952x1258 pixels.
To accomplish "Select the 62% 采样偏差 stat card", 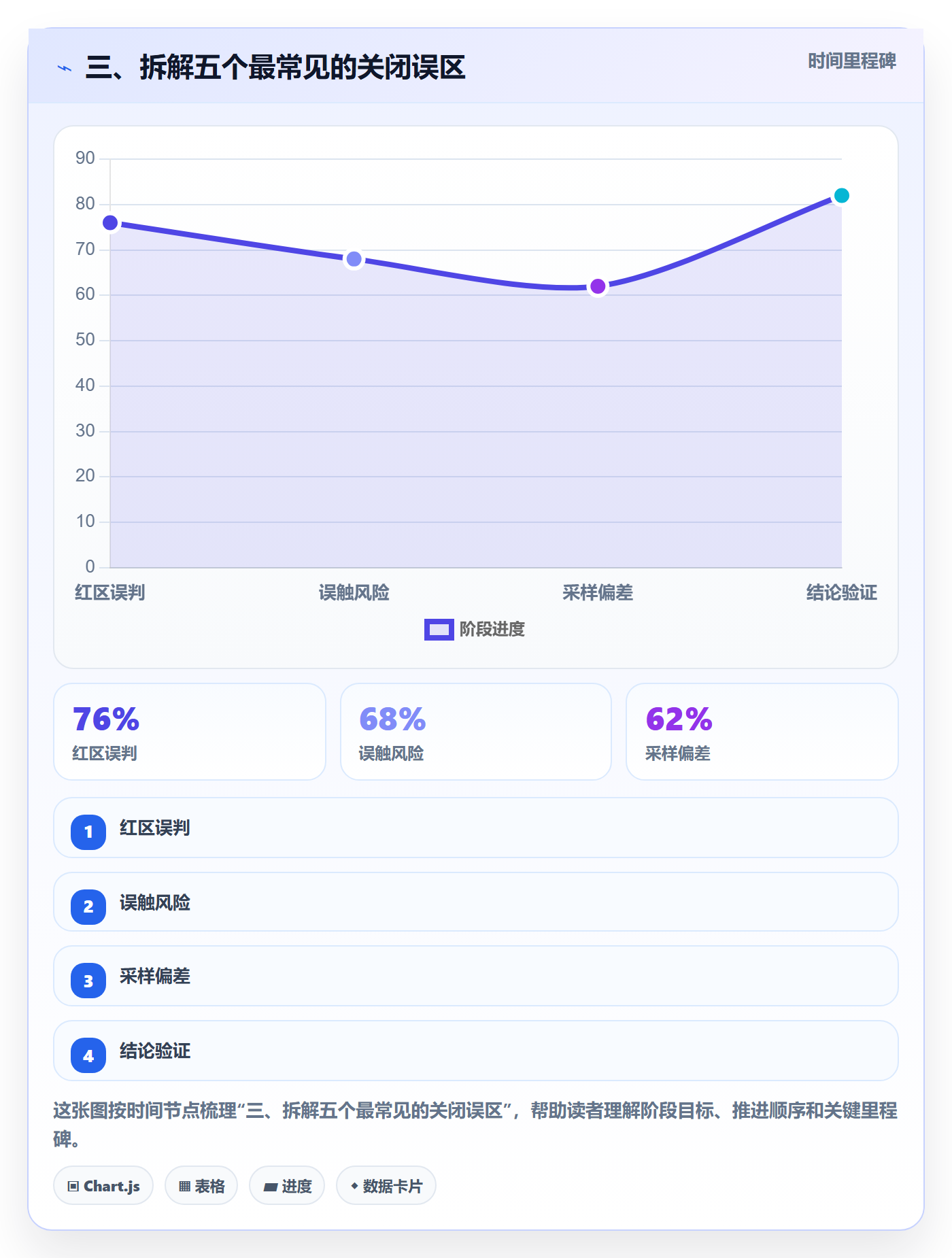I will click(x=762, y=732).
